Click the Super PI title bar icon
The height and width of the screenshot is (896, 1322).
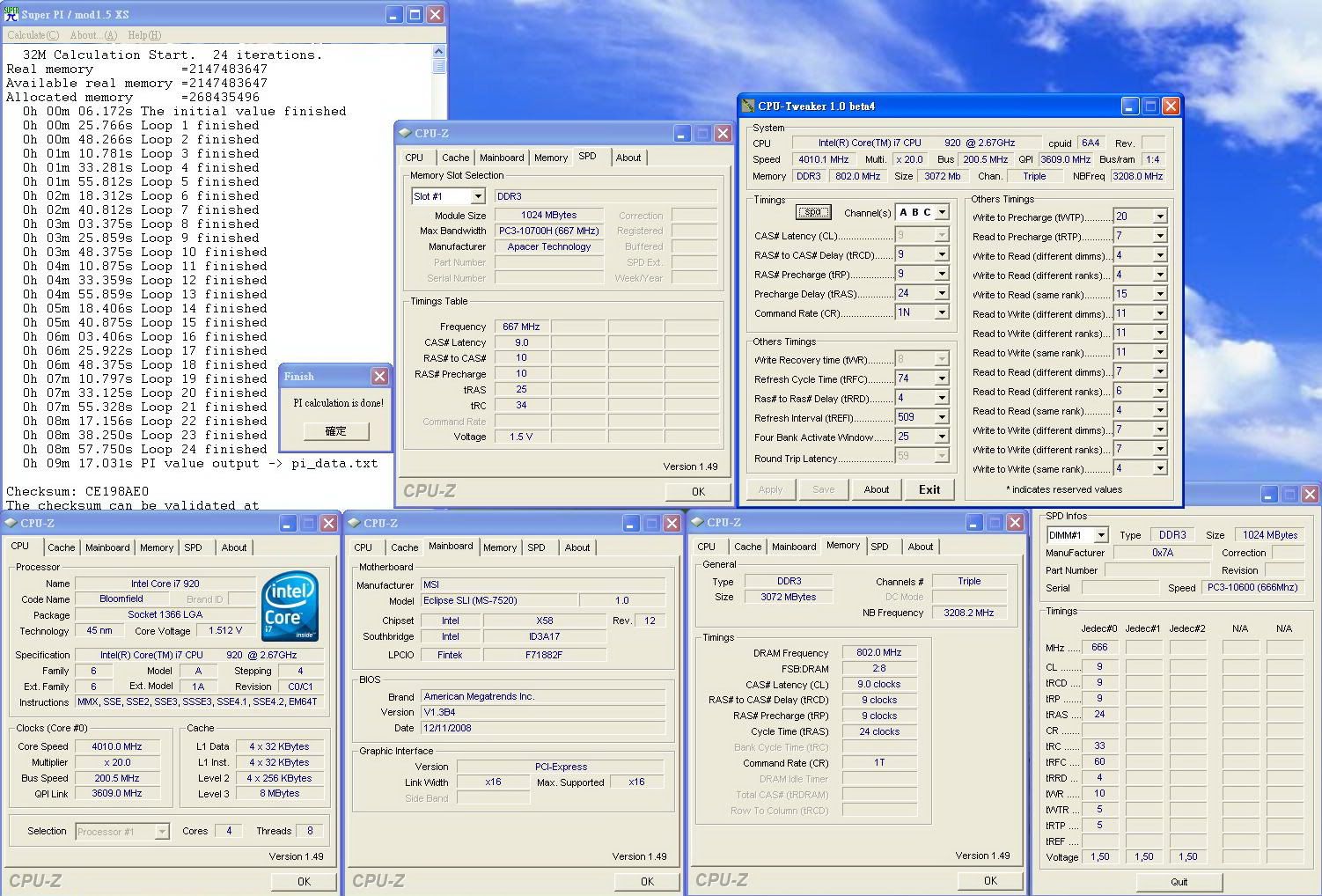point(11,14)
